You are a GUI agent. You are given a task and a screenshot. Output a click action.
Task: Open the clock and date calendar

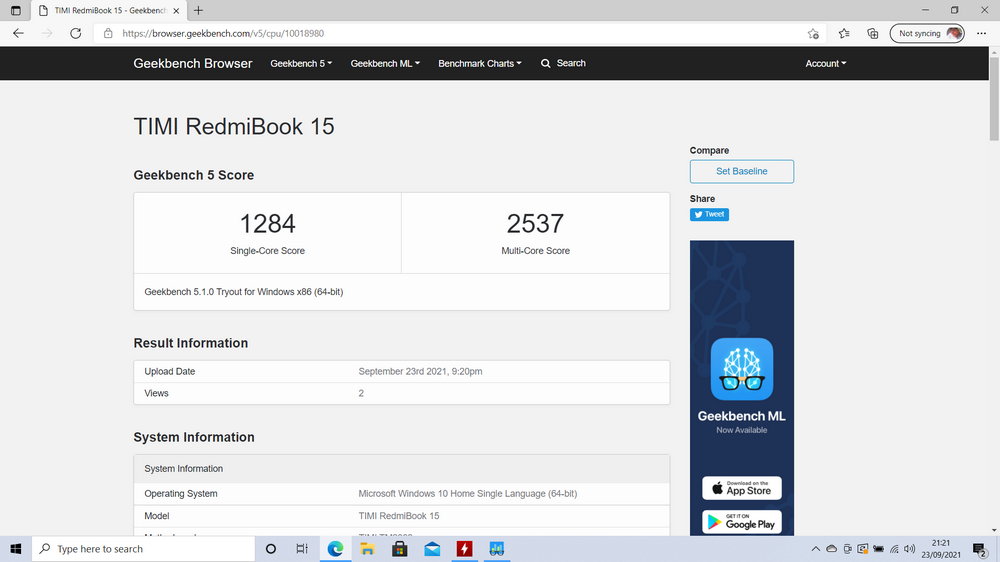[x=941, y=549]
